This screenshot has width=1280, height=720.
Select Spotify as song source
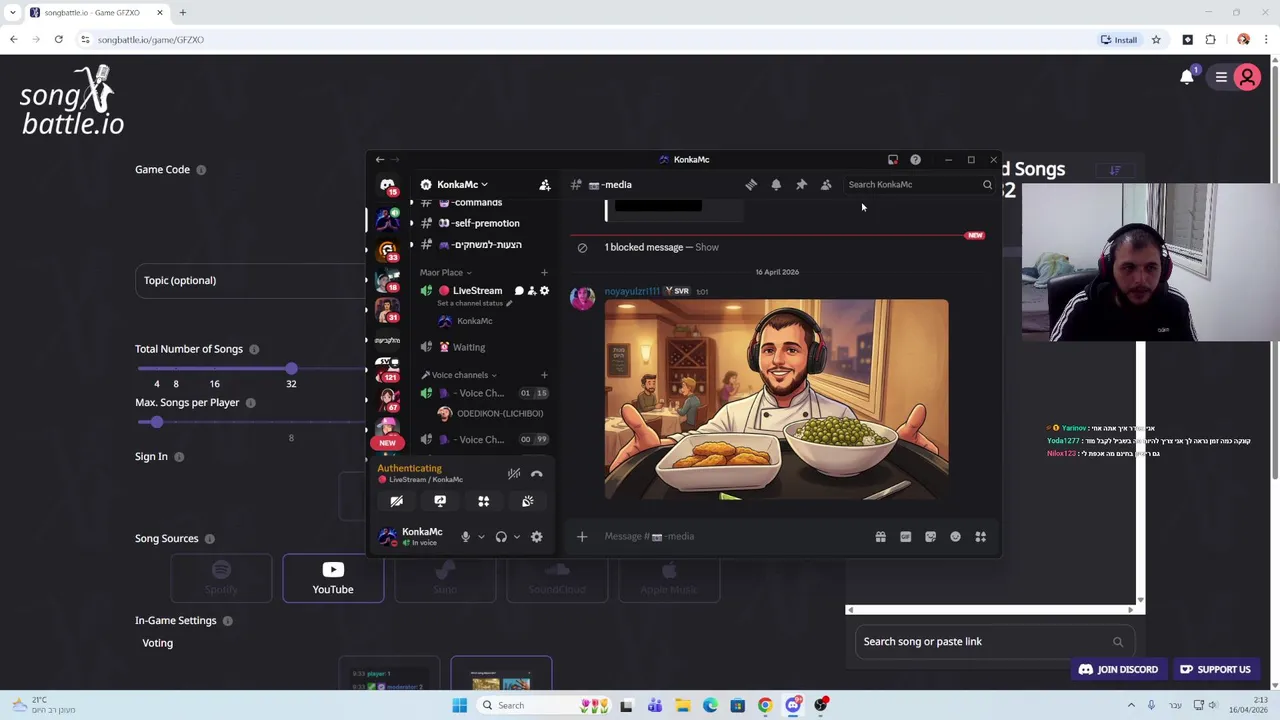(221, 578)
